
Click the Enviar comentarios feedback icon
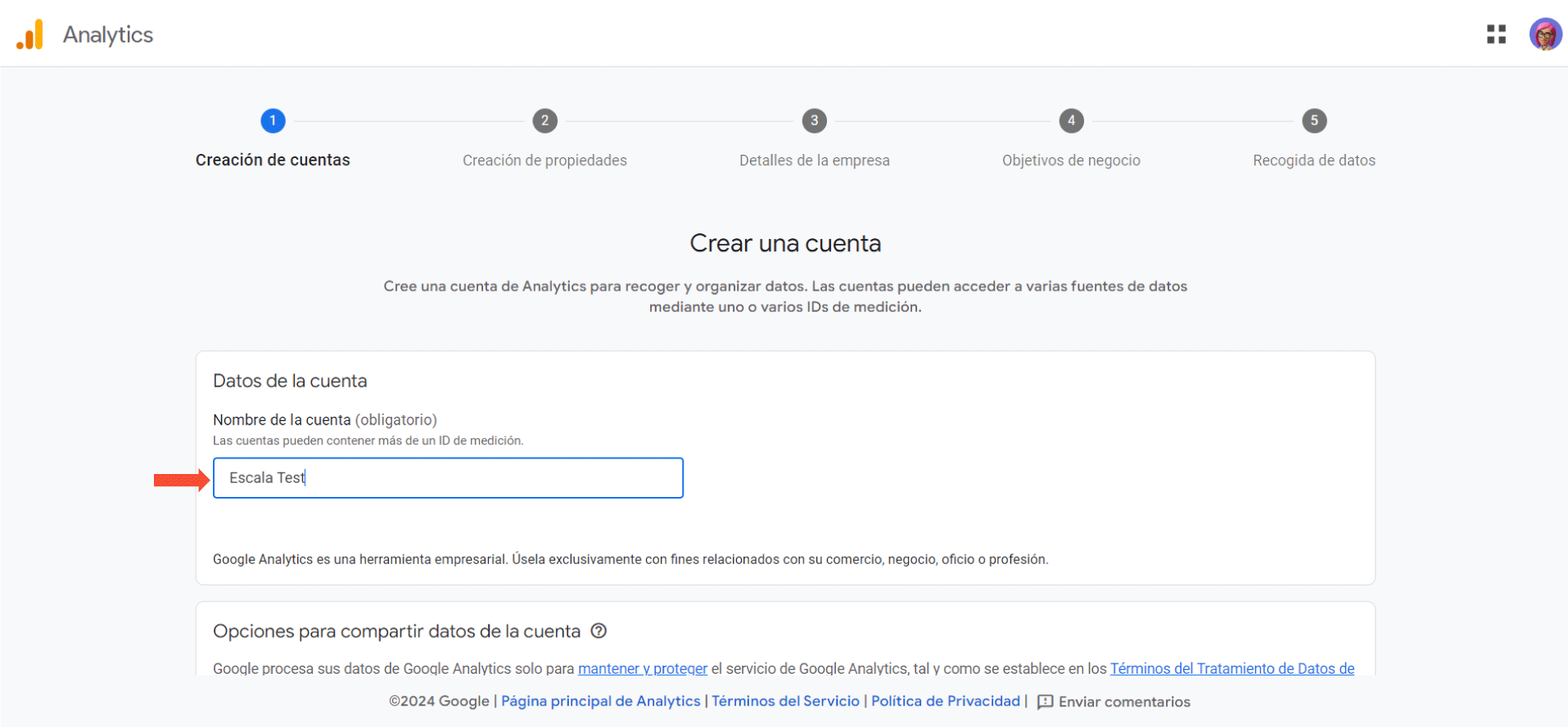pos(1045,702)
